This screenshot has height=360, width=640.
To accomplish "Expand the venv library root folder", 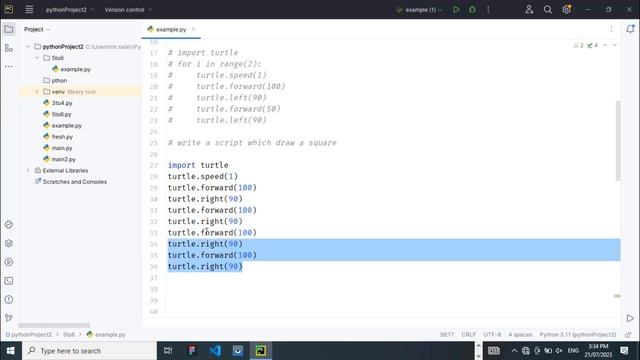I will (x=37, y=92).
